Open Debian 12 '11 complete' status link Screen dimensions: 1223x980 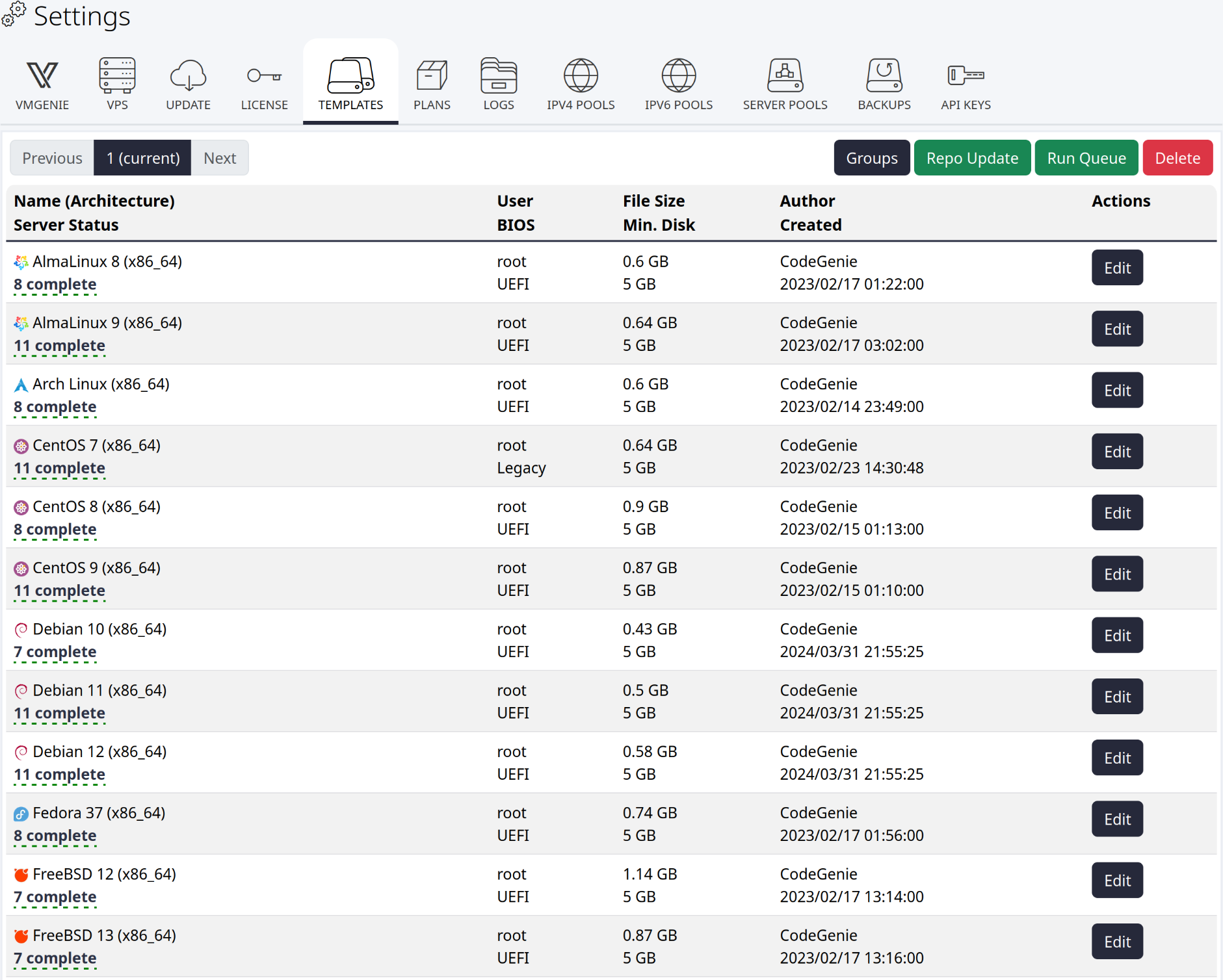pyautogui.click(x=59, y=775)
